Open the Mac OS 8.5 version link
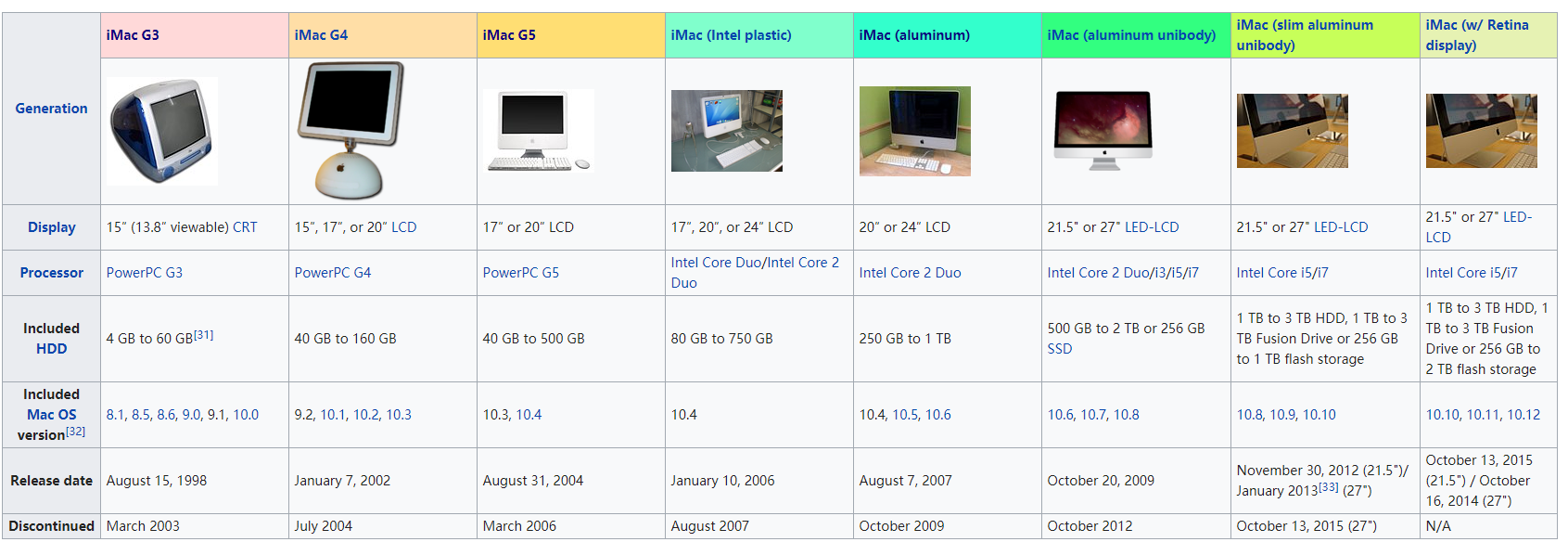The image size is (1568, 542). coord(141,415)
